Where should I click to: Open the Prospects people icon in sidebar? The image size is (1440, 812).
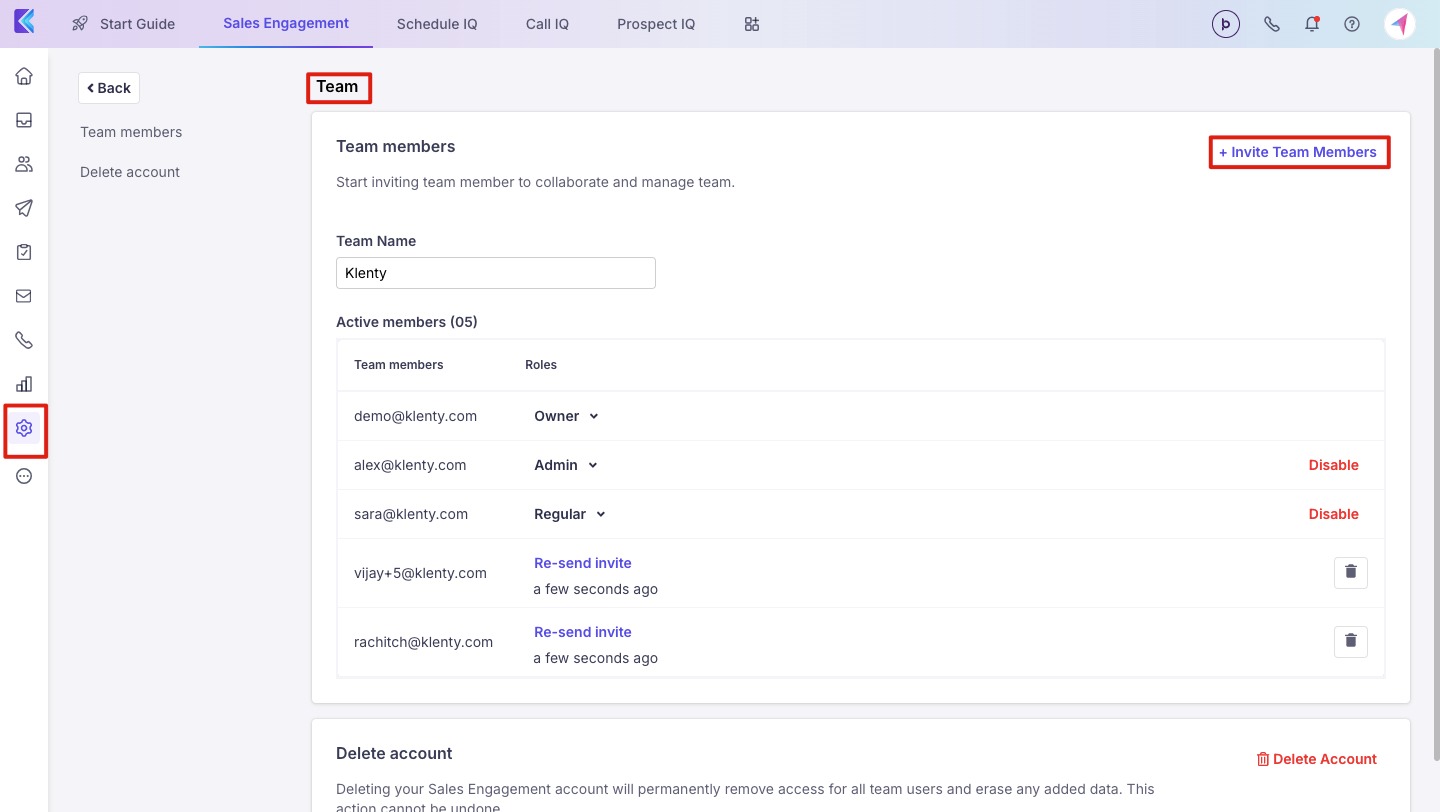click(24, 164)
